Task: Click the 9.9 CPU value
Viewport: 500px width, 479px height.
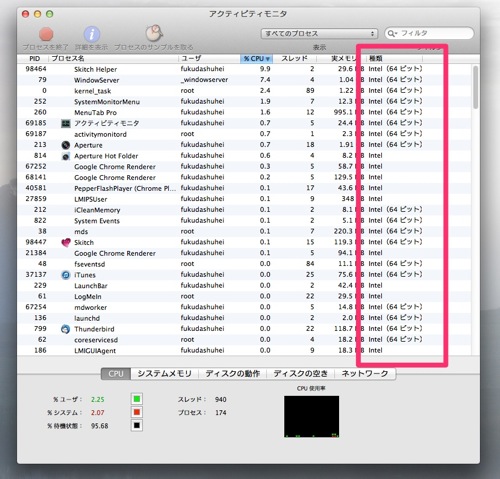Action: coord(265,69)
